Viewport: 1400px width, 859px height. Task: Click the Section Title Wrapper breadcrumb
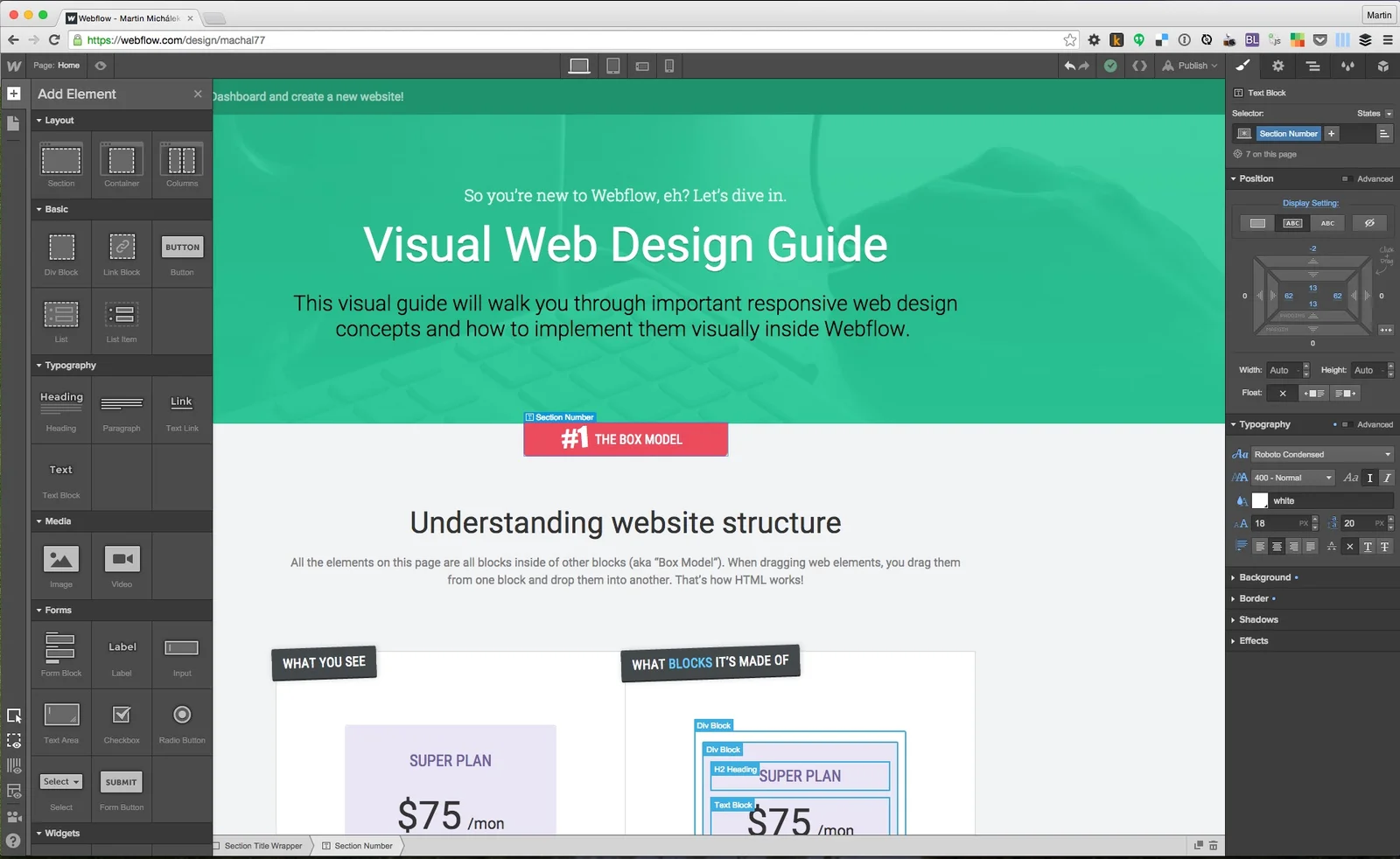tap(262, 846)
